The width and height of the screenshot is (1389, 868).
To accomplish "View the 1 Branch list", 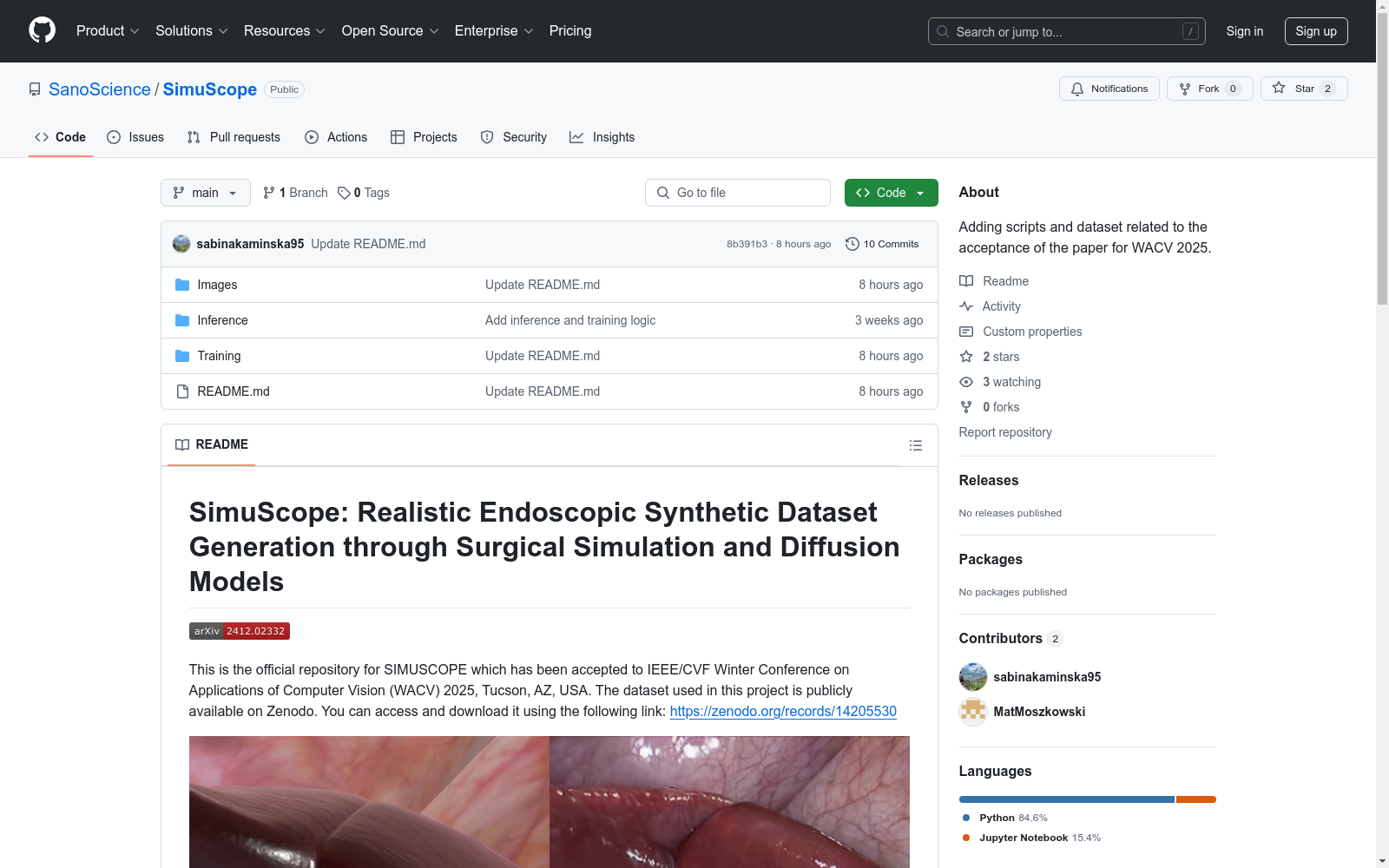I will click(x=295, y=193).
